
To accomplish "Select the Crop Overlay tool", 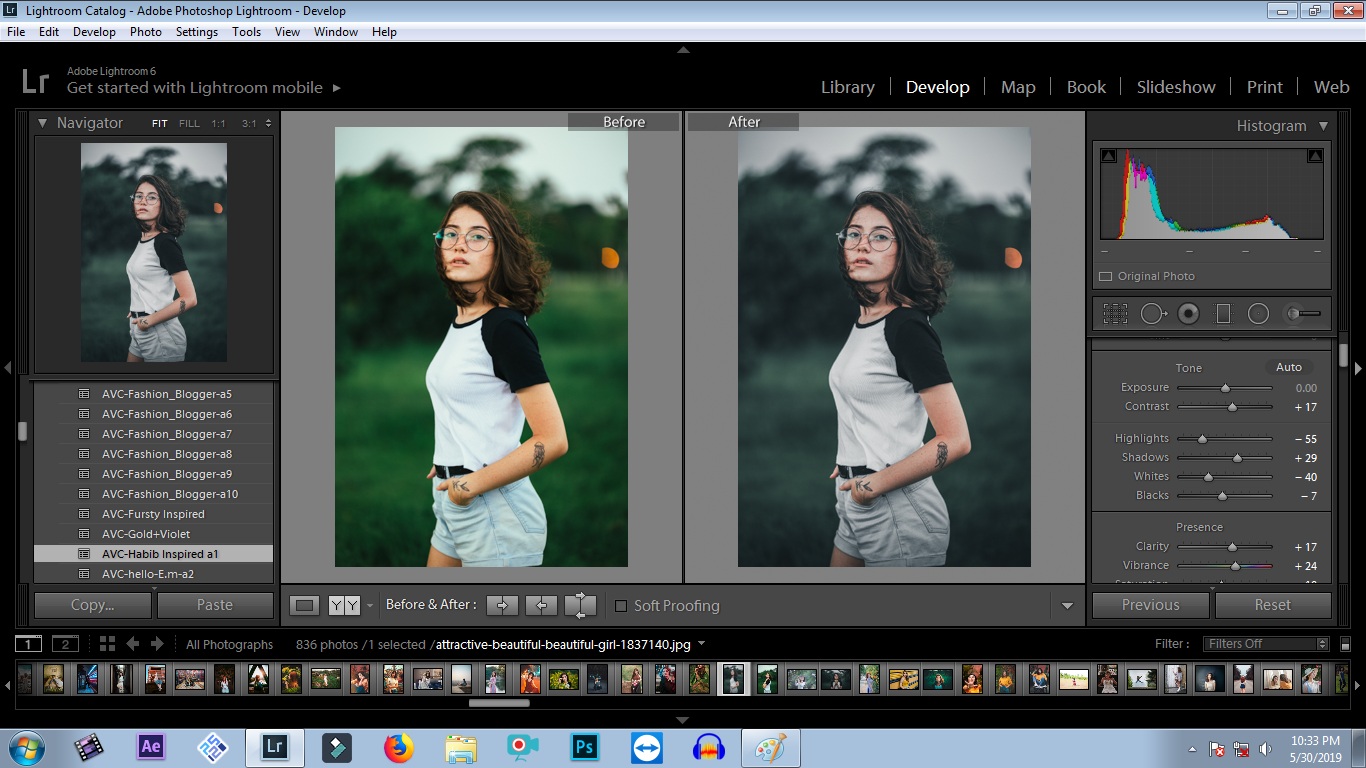I will coord(1115,314).
